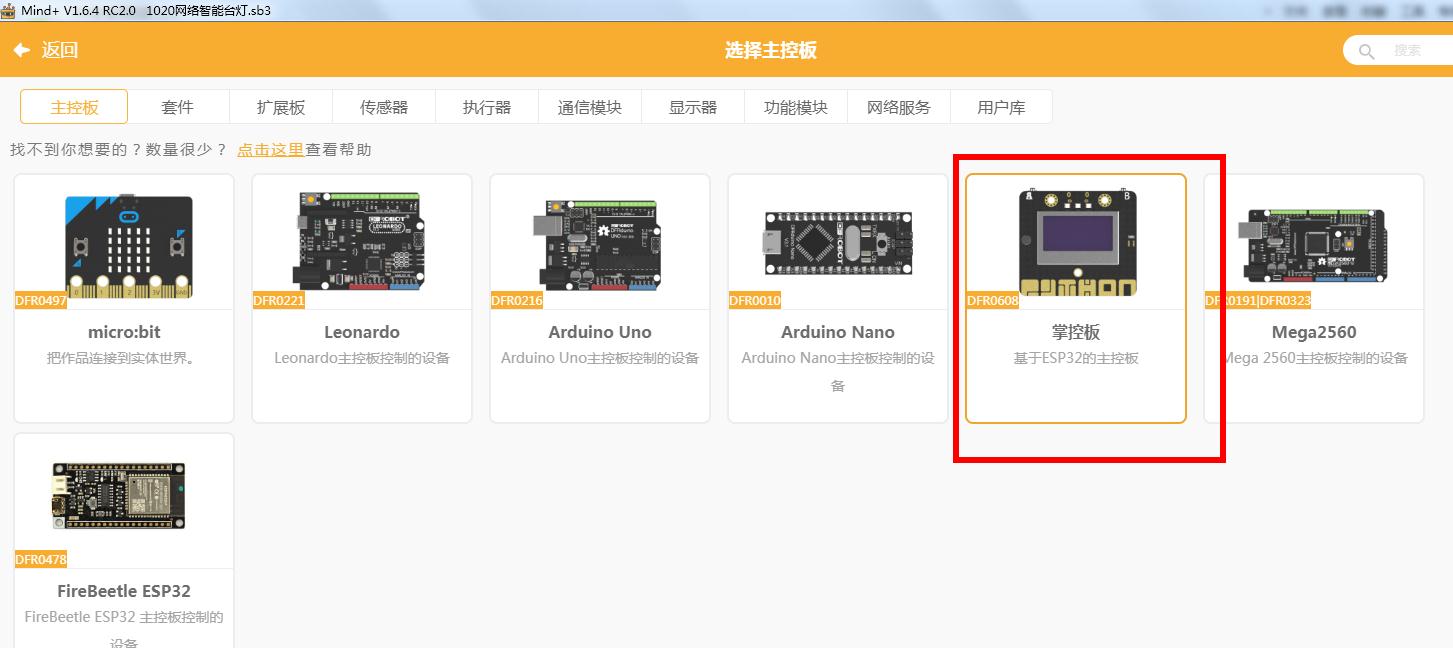
Task: Click description Arduino Uno主控板控制的设备
Action: coord(600,358)
